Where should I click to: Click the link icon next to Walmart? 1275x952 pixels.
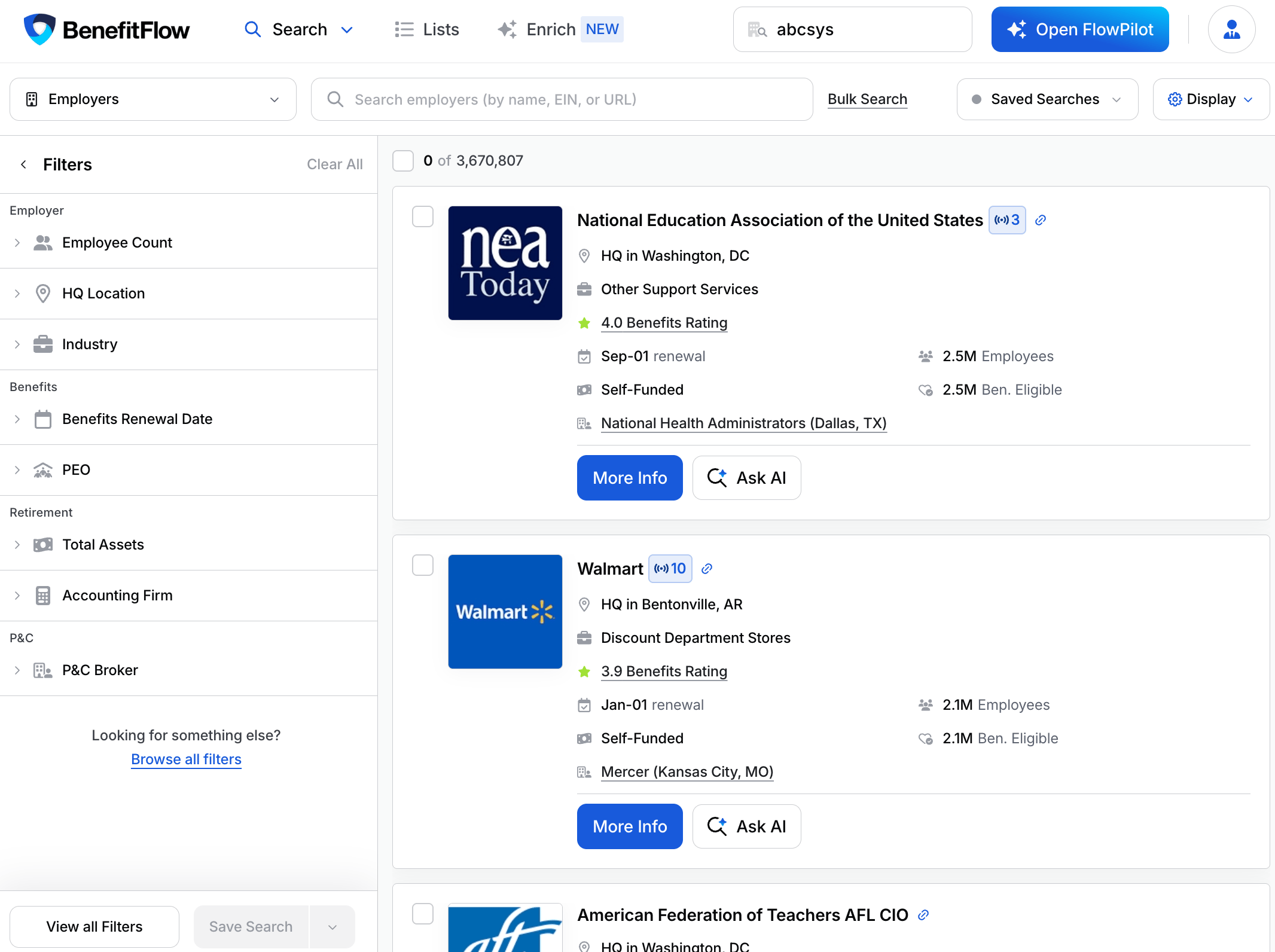tap(707, 569)
